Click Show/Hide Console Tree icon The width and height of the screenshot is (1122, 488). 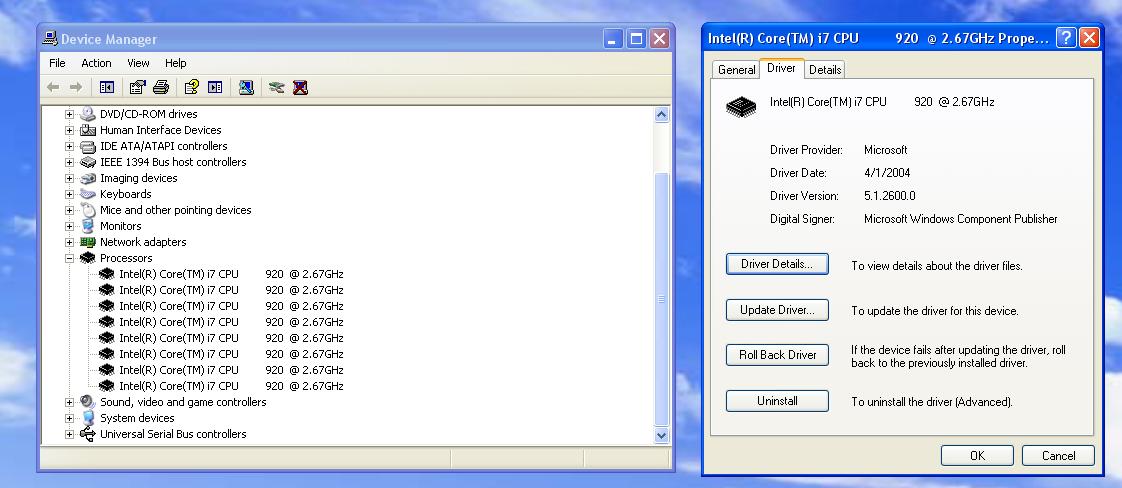tap(107, 88)
